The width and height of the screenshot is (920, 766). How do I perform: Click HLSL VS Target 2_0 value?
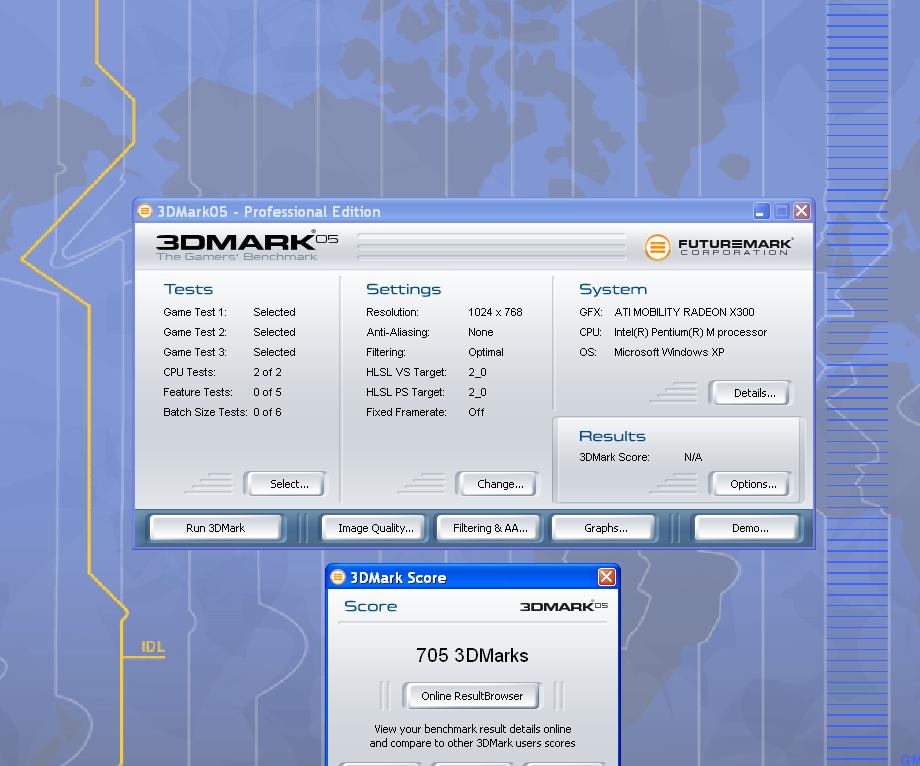click(x=477, y=372)
